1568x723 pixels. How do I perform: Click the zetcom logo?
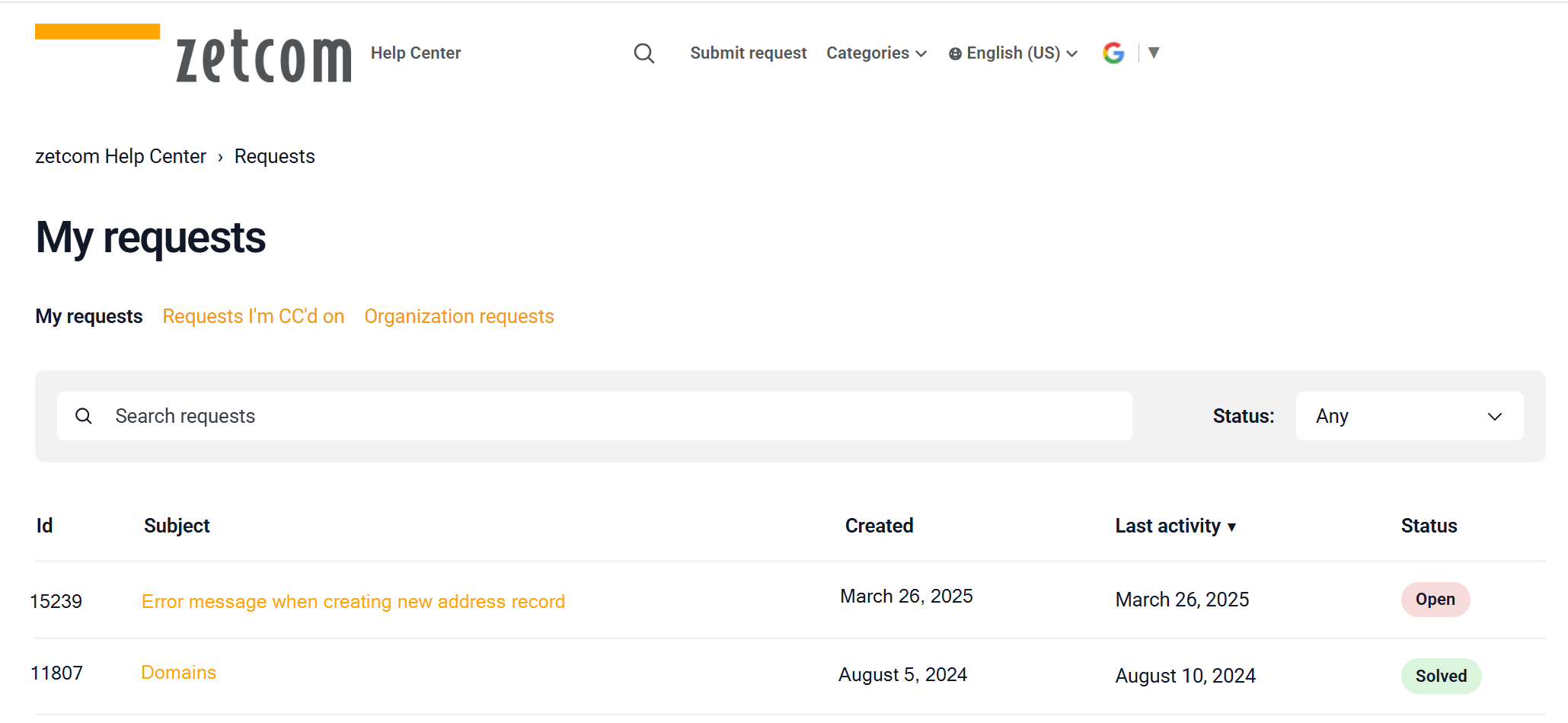click(x=193, y=53)
